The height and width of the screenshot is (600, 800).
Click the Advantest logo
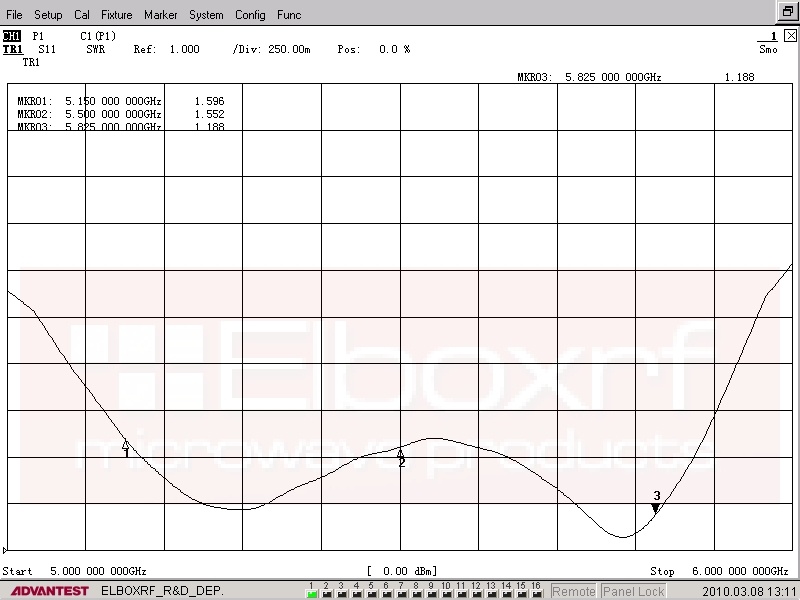click(x=46, y=591)
